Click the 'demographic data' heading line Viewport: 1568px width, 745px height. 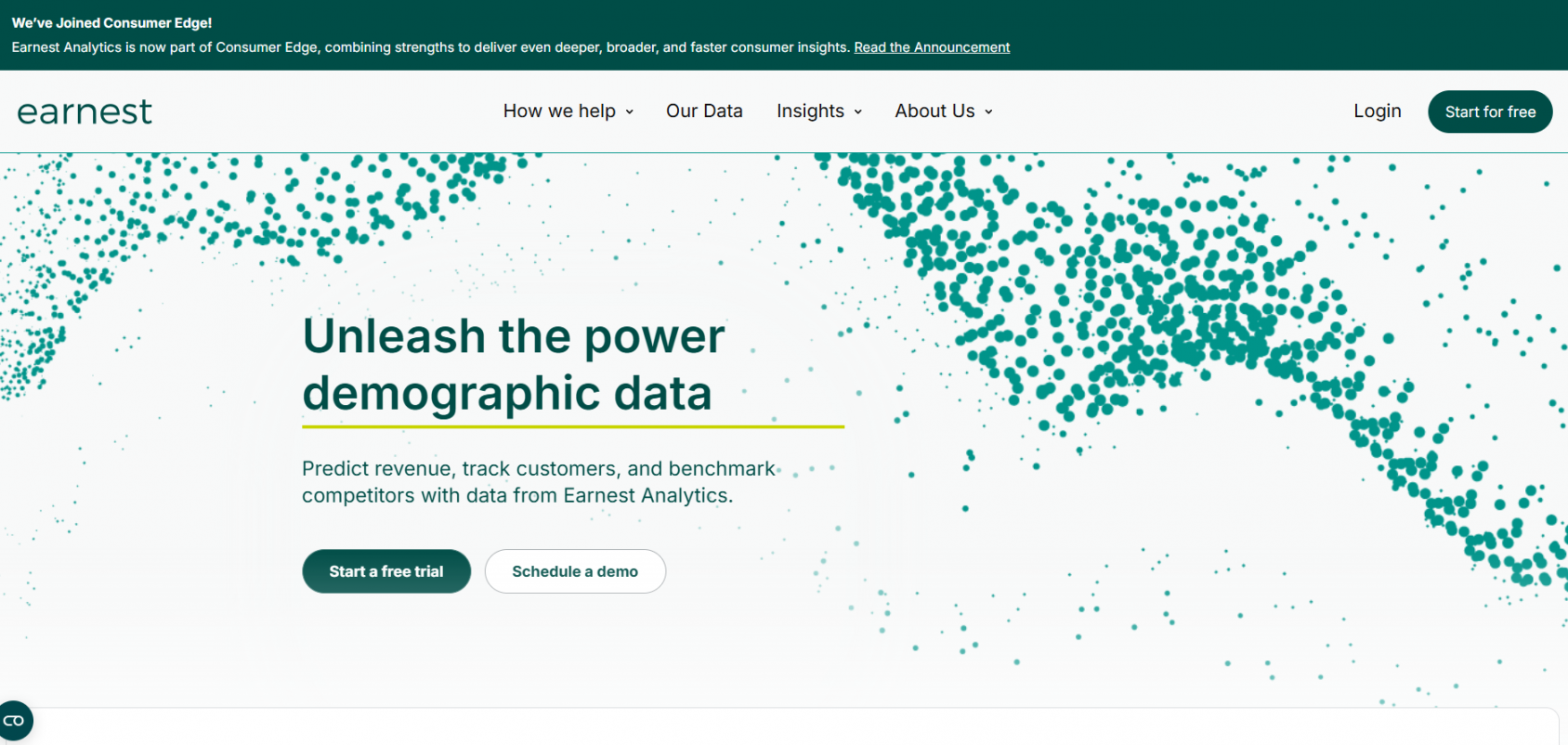507,394
